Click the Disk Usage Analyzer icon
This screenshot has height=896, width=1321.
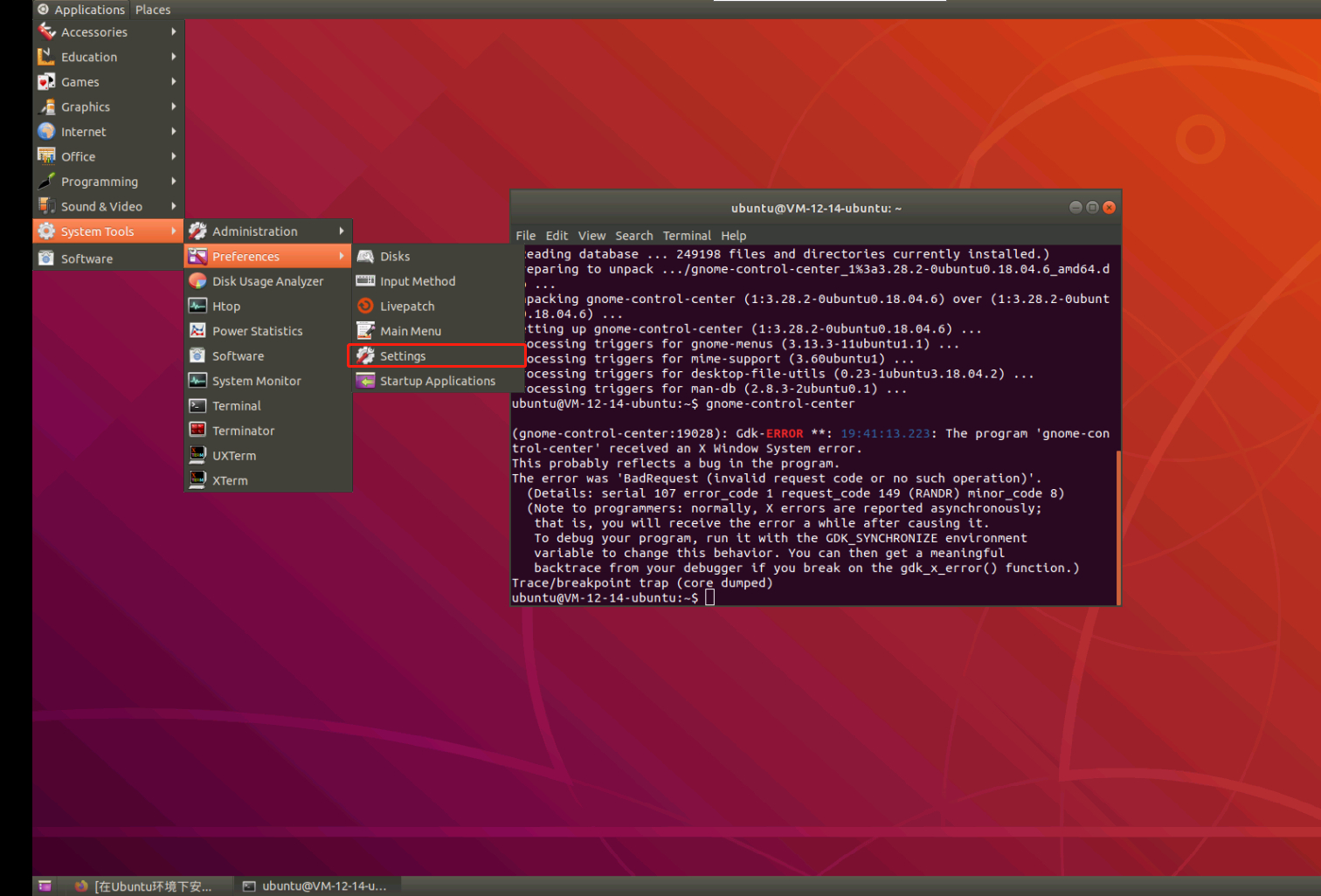click(x=197, y=280)
